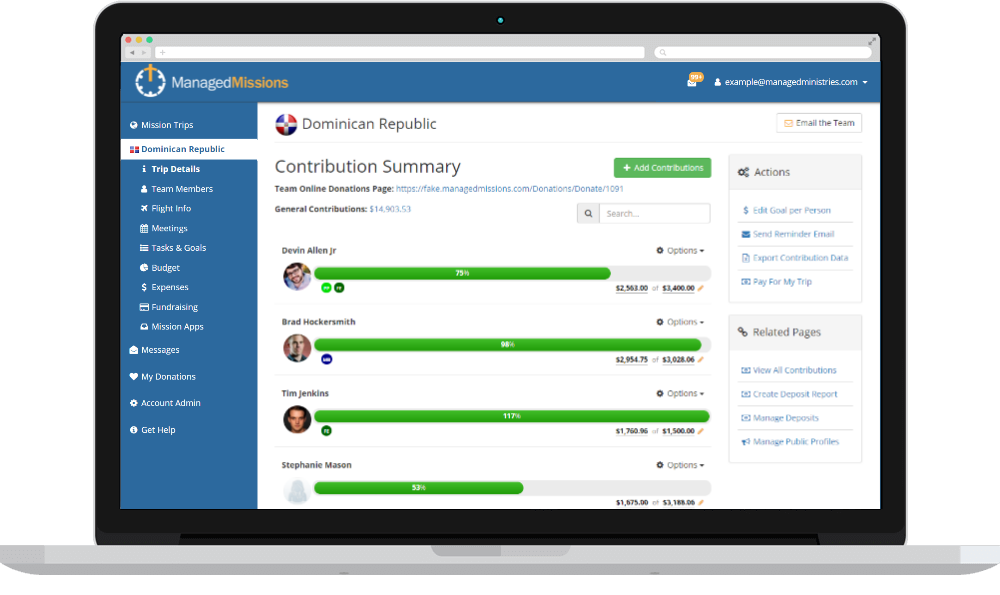Open Create Deposit Report page
Image resolution: width=1000 pixels, height=595 pixels.
pyautogui.click(x=789, y=394)
